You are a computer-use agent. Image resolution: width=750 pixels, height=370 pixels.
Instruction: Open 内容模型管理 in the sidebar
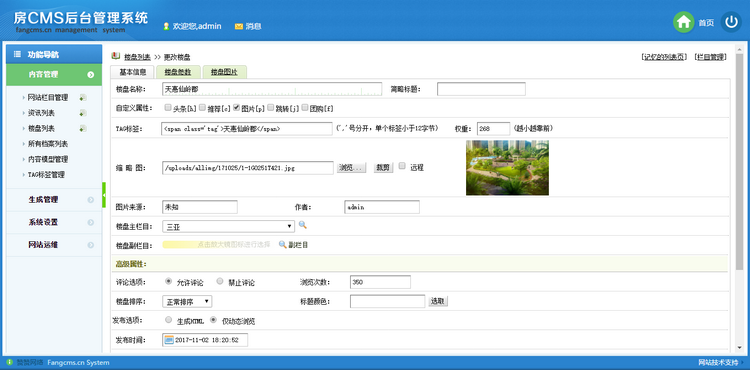pos(48,159)
